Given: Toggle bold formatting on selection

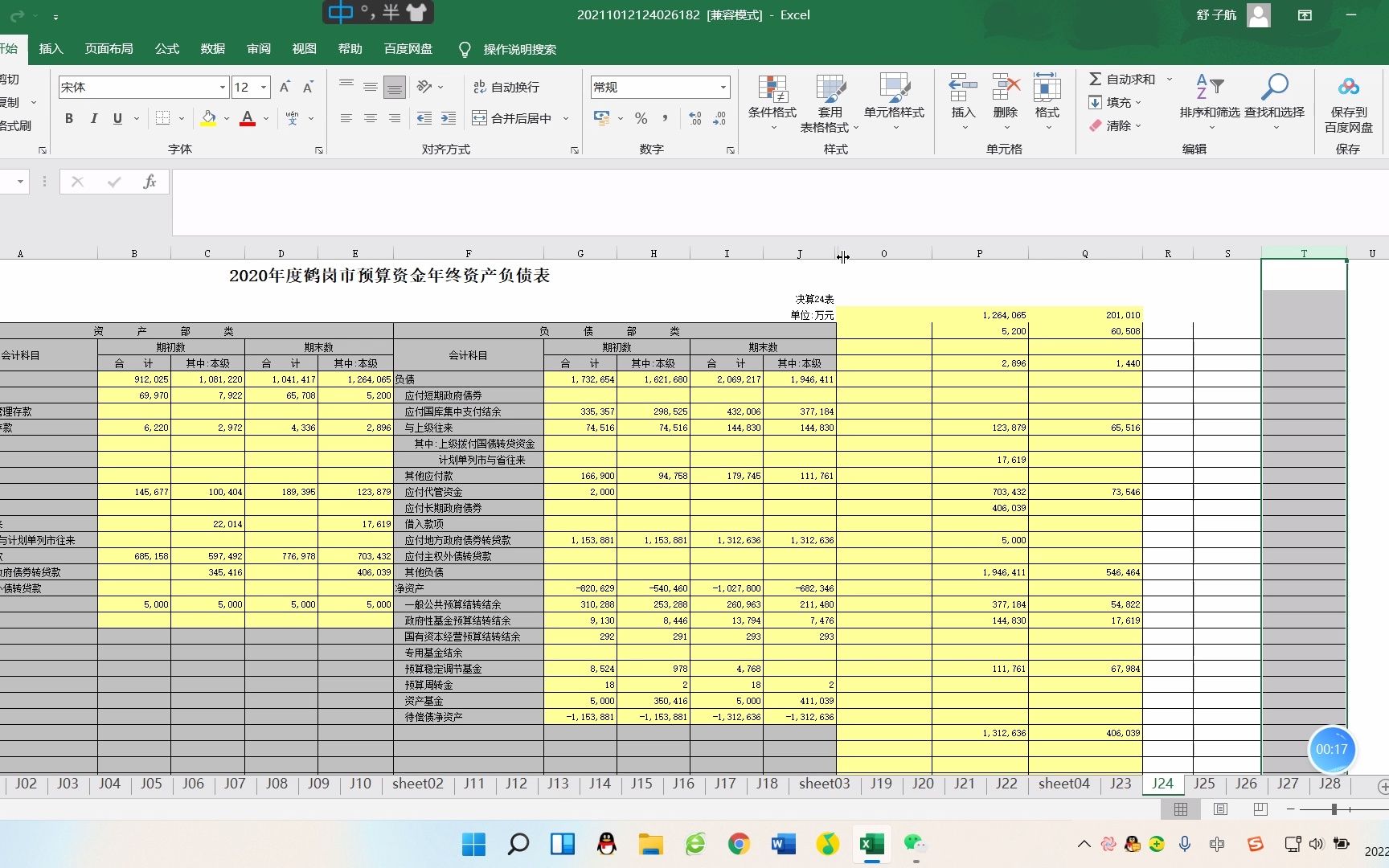Looking at the screenshot, I should coord(68,118).
